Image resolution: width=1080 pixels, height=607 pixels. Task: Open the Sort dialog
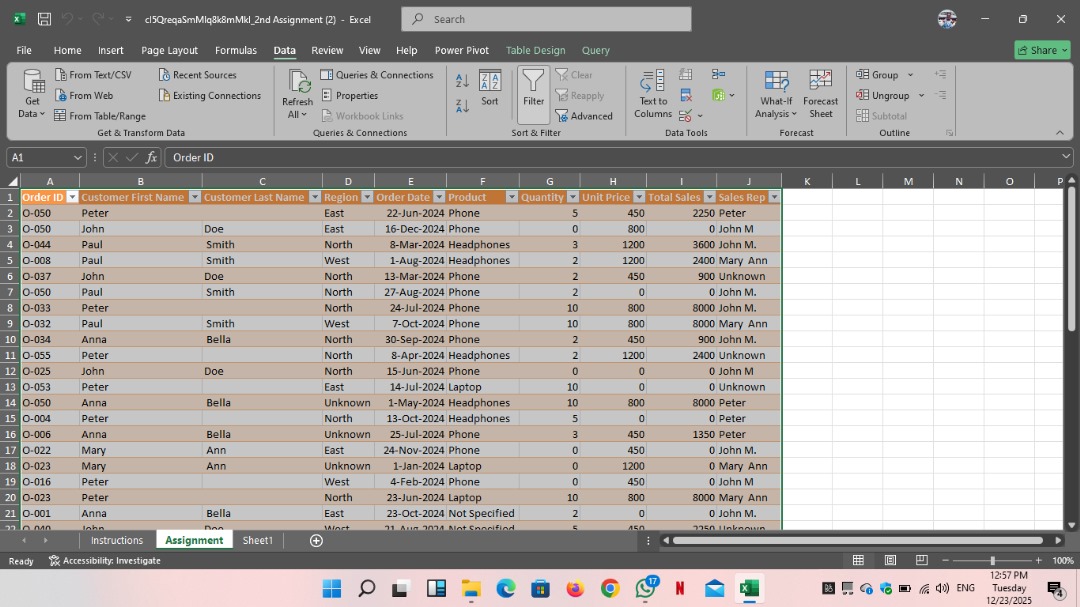[490, 88]
